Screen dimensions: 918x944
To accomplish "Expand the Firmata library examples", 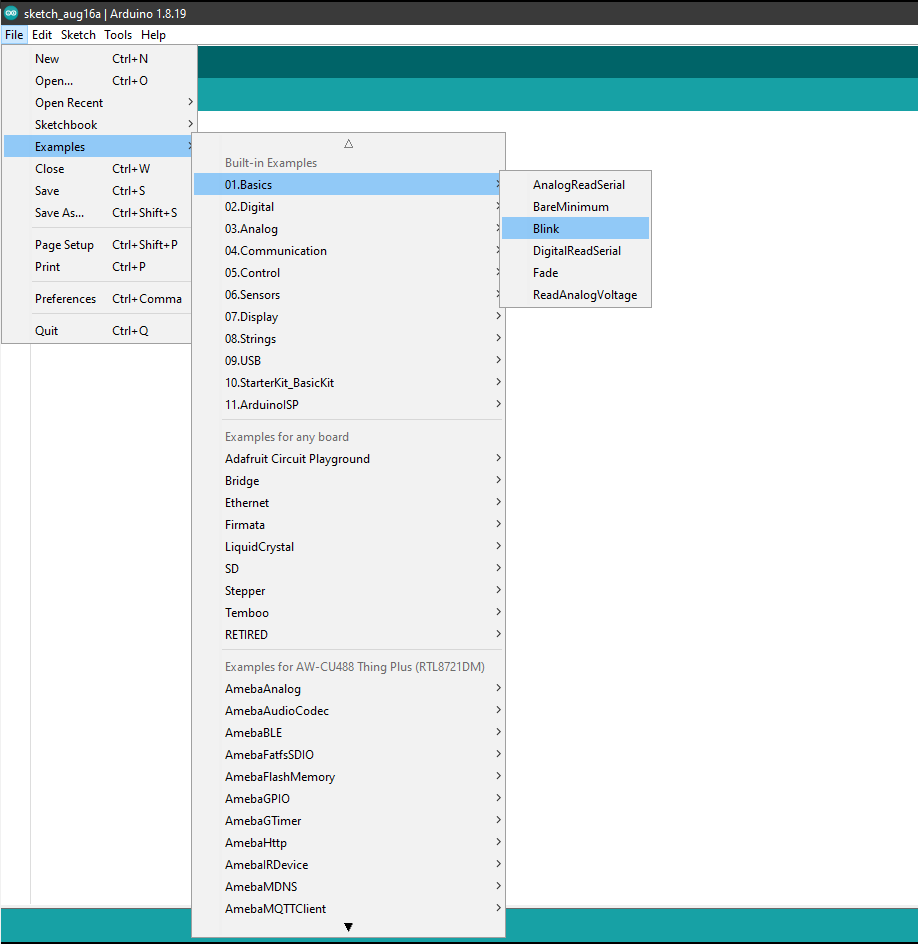I will click(x=349, y=525).
